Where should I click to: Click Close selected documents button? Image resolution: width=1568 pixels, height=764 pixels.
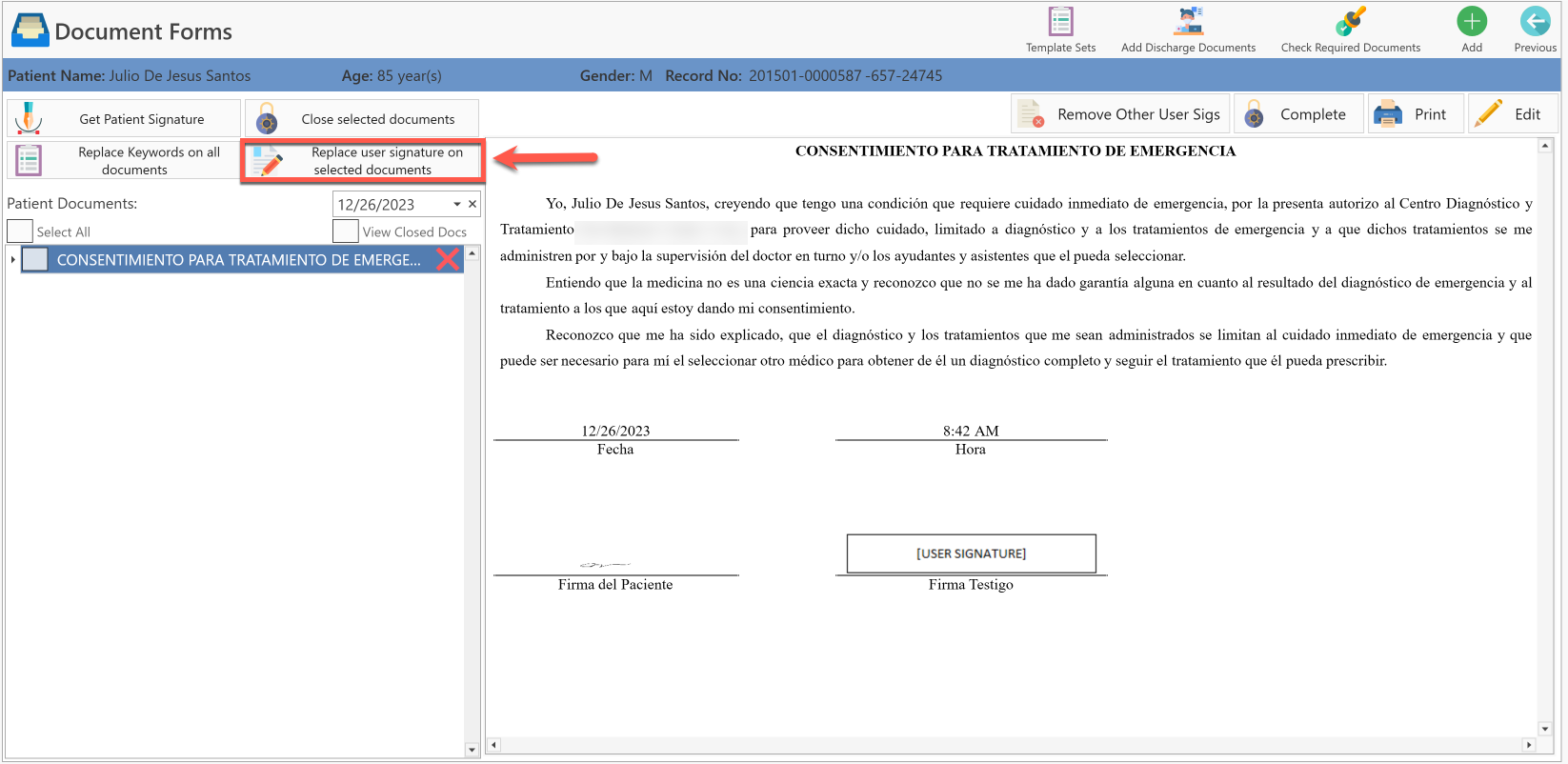362,118
